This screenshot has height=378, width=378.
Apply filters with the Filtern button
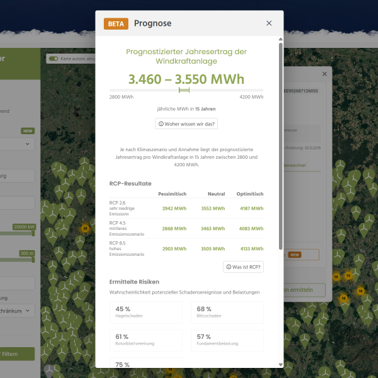17,354
